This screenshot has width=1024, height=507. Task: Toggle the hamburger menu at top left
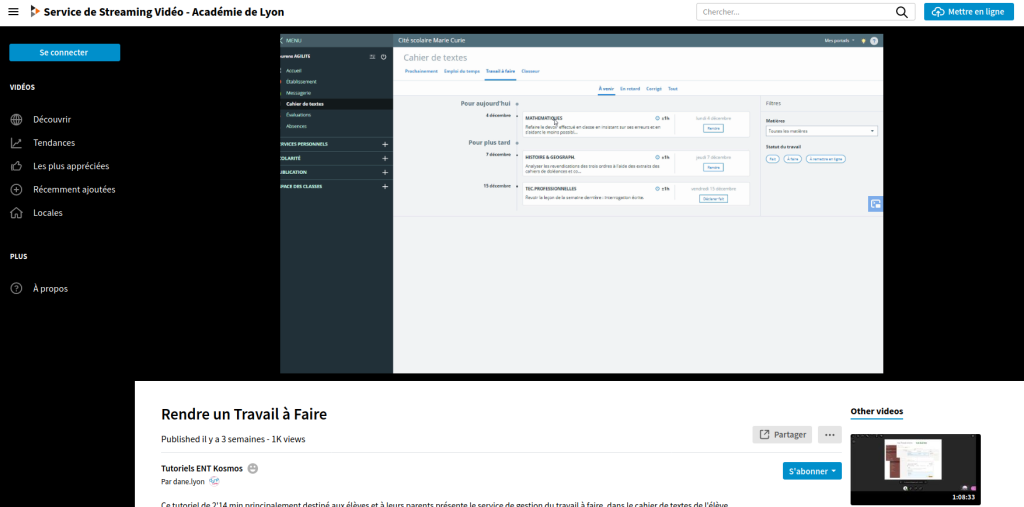[13, 12]
